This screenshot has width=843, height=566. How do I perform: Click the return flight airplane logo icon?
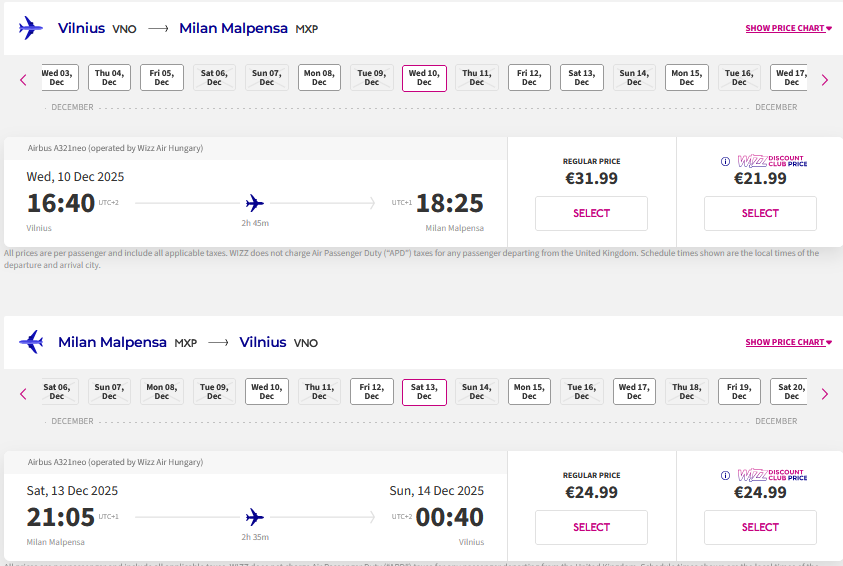click(x=31, y=342)
